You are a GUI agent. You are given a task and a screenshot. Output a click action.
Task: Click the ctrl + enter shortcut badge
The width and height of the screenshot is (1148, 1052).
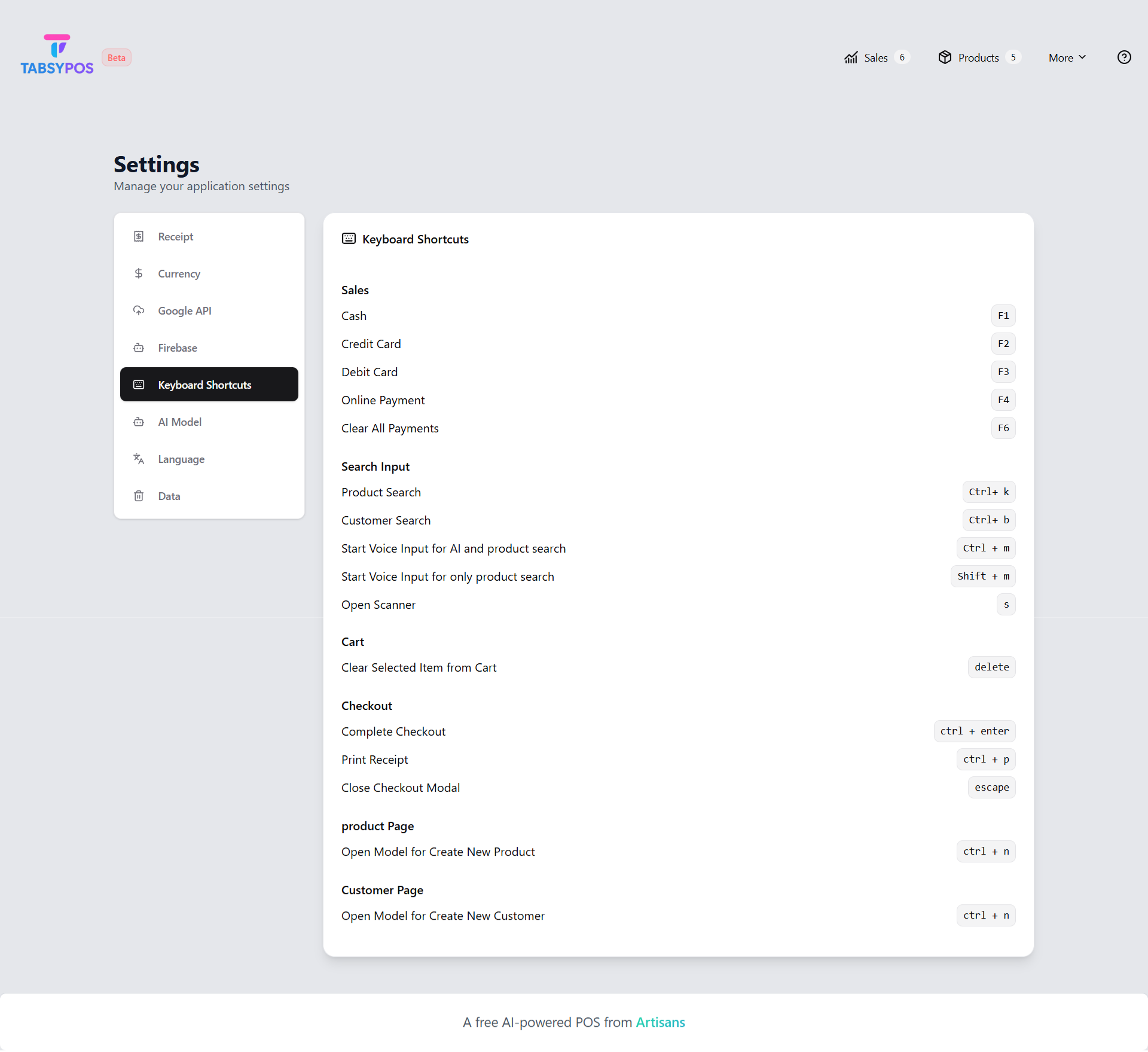tap(975, 731)
